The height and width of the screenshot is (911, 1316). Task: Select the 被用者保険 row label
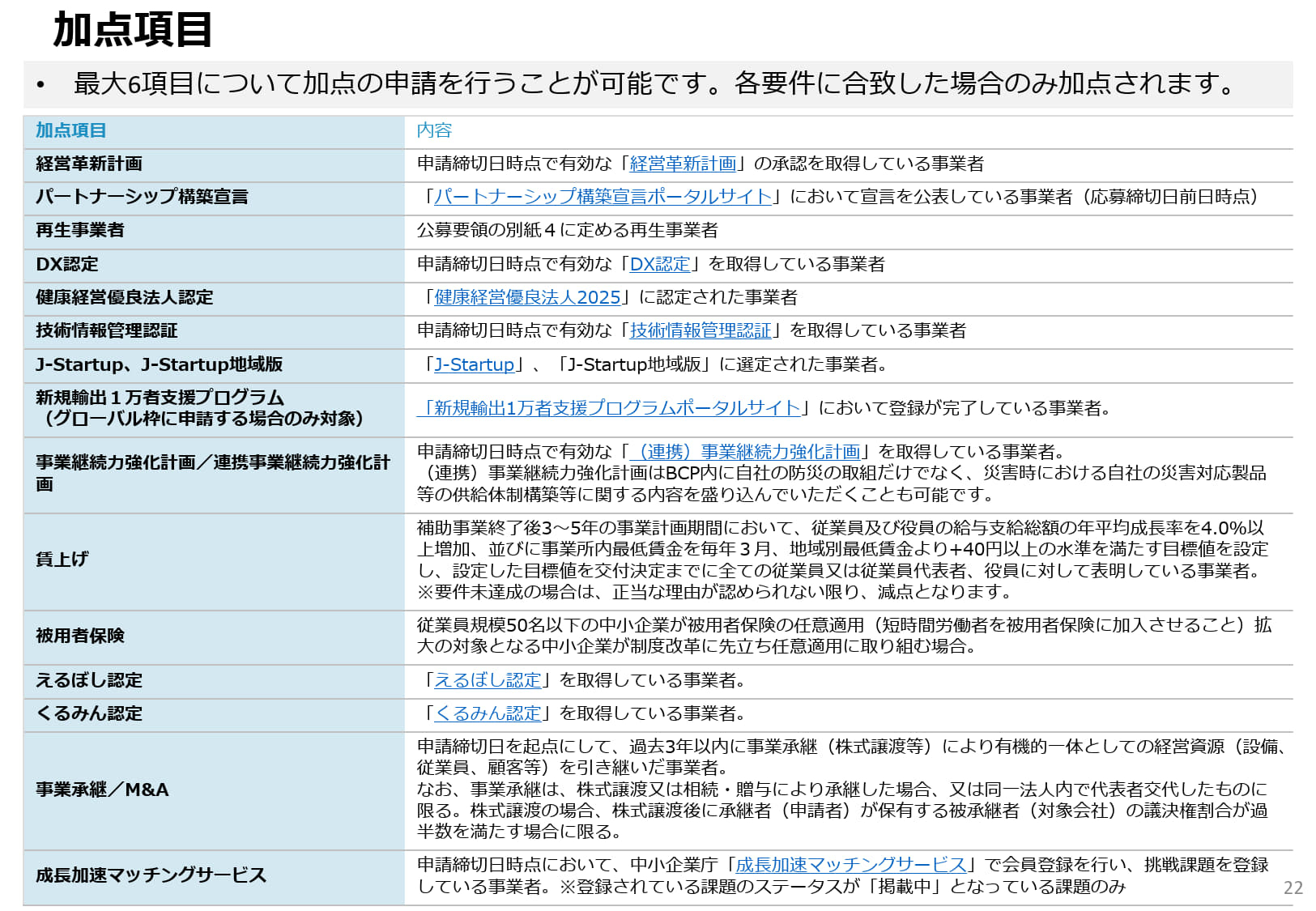click(x=79, y=636)
